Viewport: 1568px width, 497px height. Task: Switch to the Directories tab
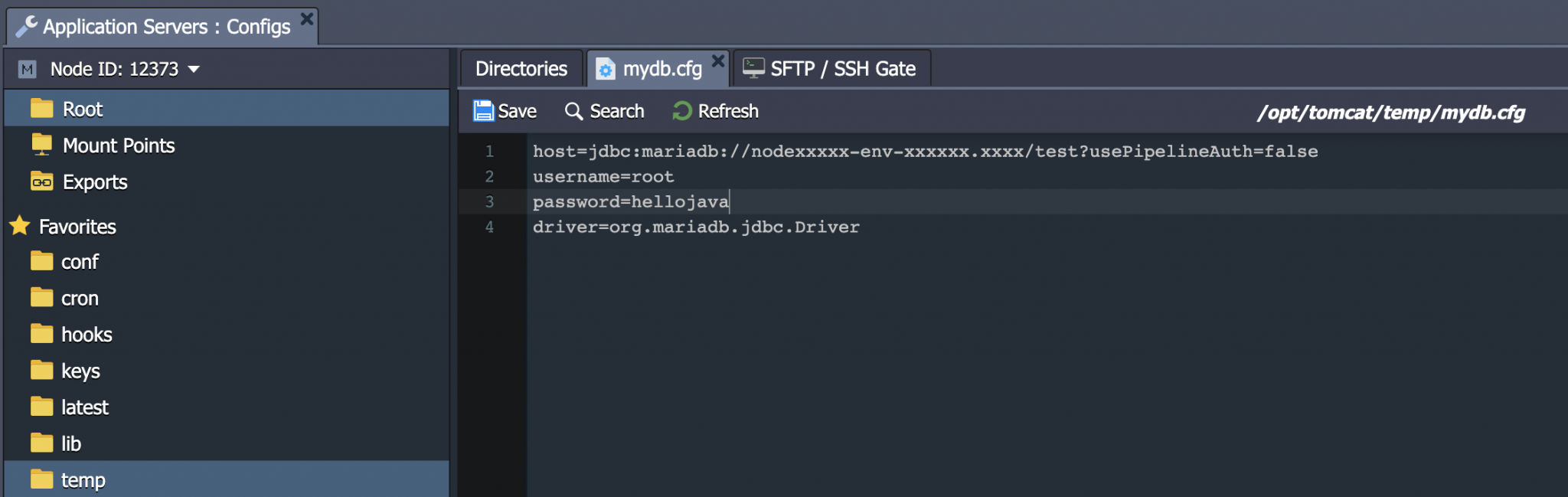[520, 68]
